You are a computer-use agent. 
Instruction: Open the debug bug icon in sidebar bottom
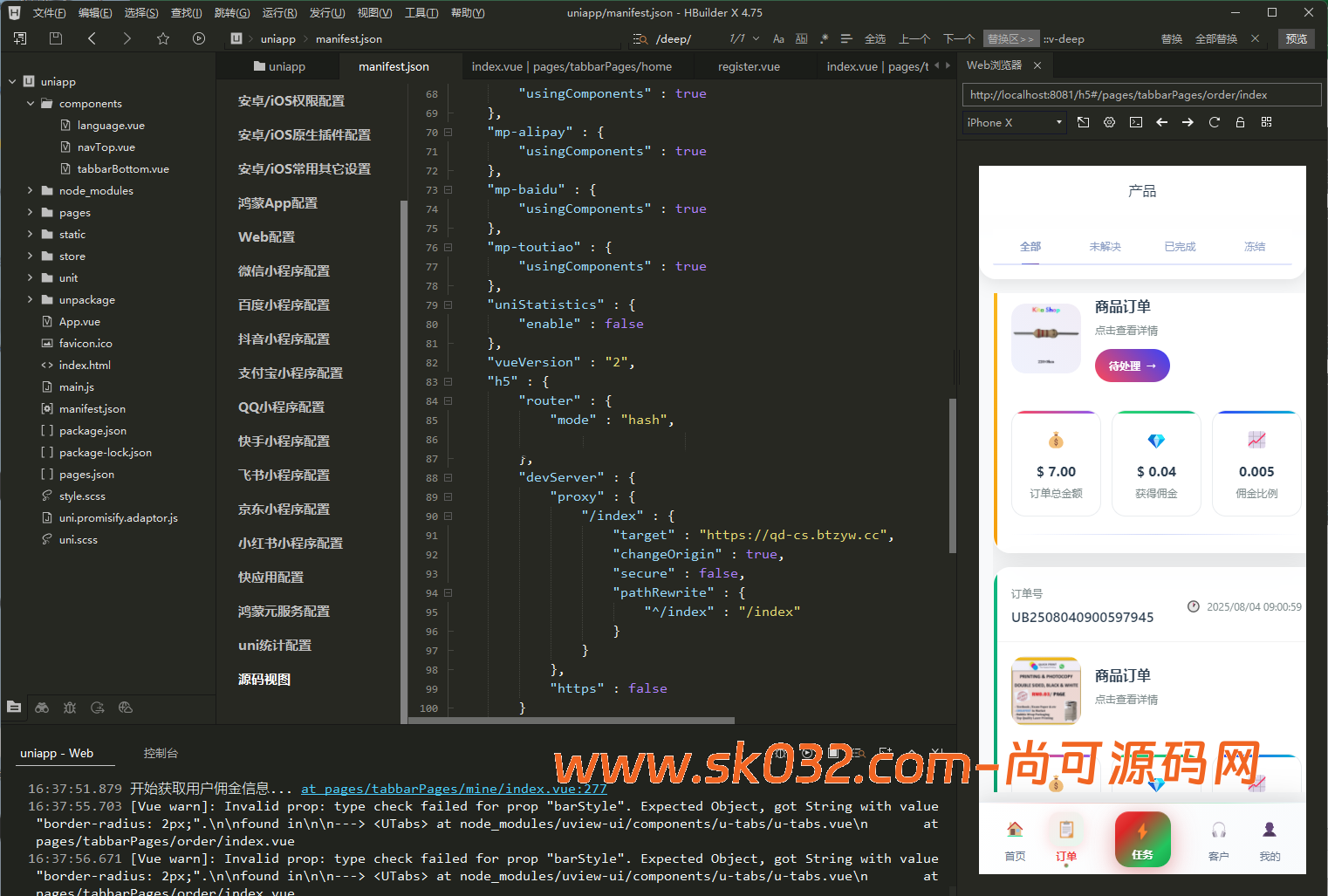(70, 708)
